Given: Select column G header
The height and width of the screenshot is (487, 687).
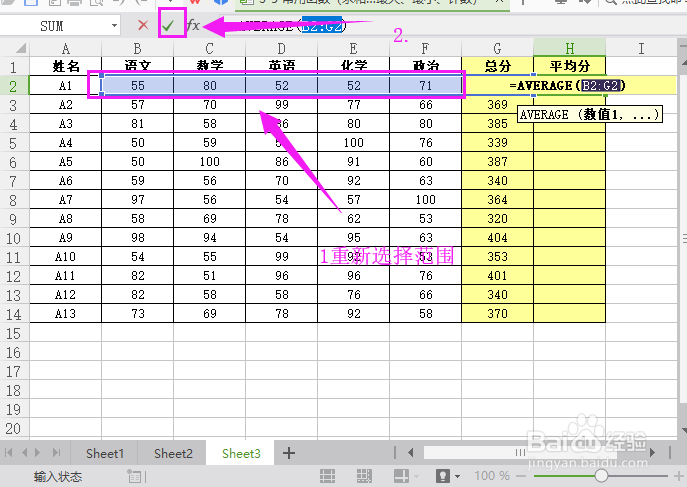Looking at the screenshot, I should (497, 48).
